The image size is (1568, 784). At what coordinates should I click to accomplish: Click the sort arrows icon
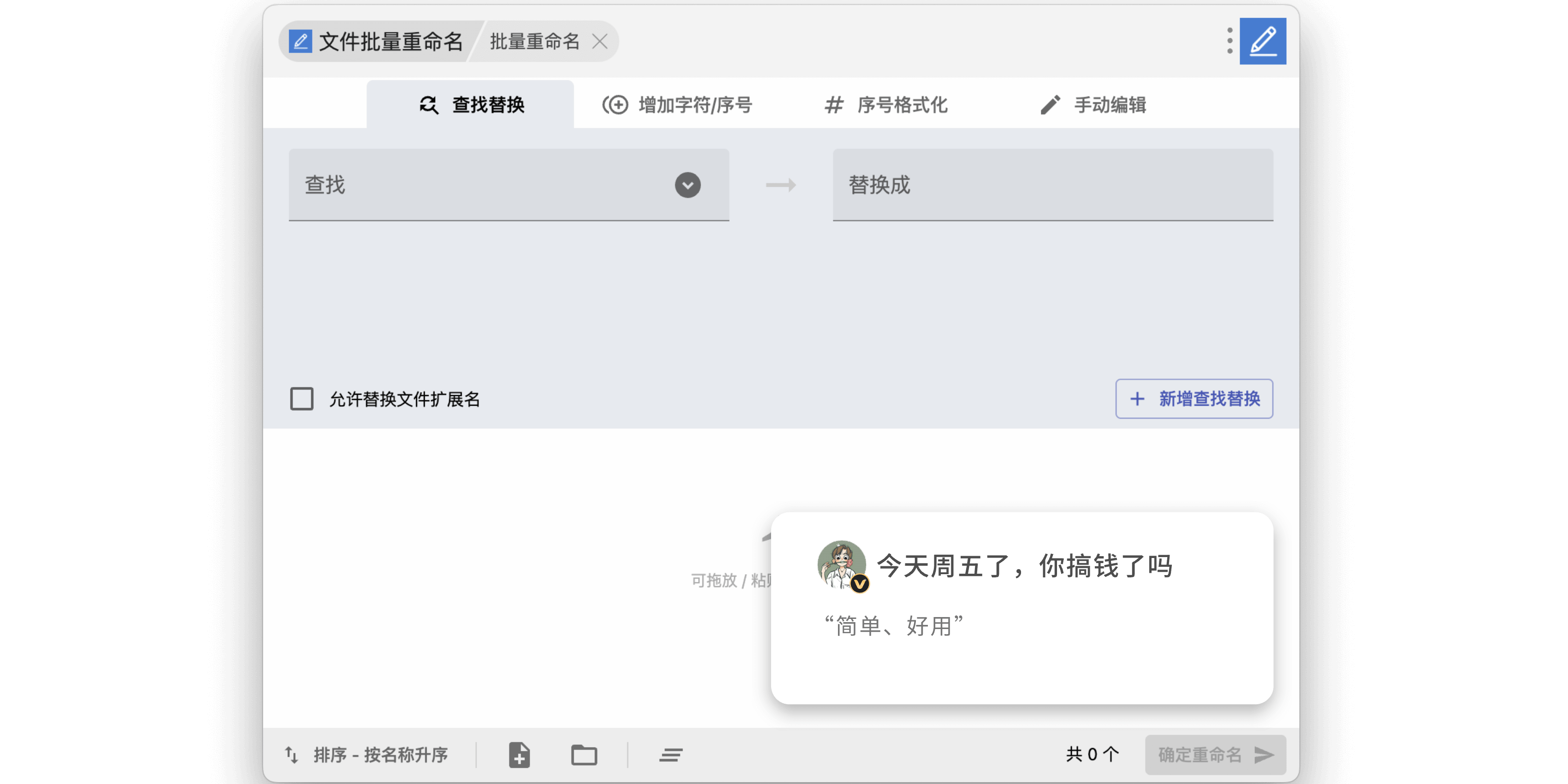(x=291, y=755)
